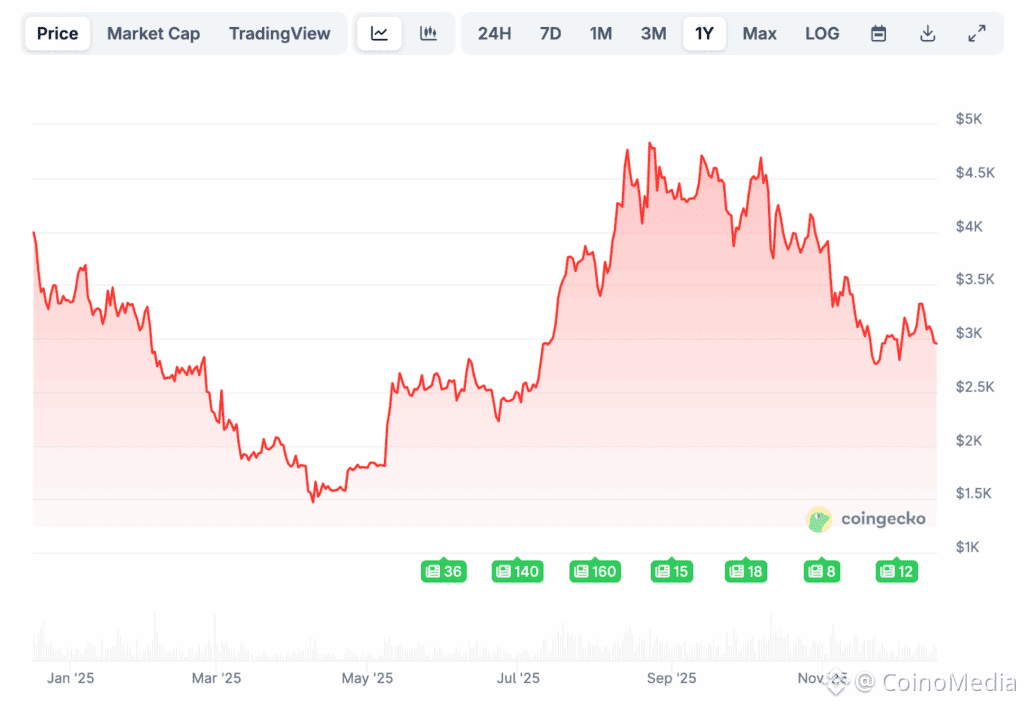Click the $3.5K price axis label
This screenshot has height=707, width=1024.
pyautogui.click(x=975, y=279)
